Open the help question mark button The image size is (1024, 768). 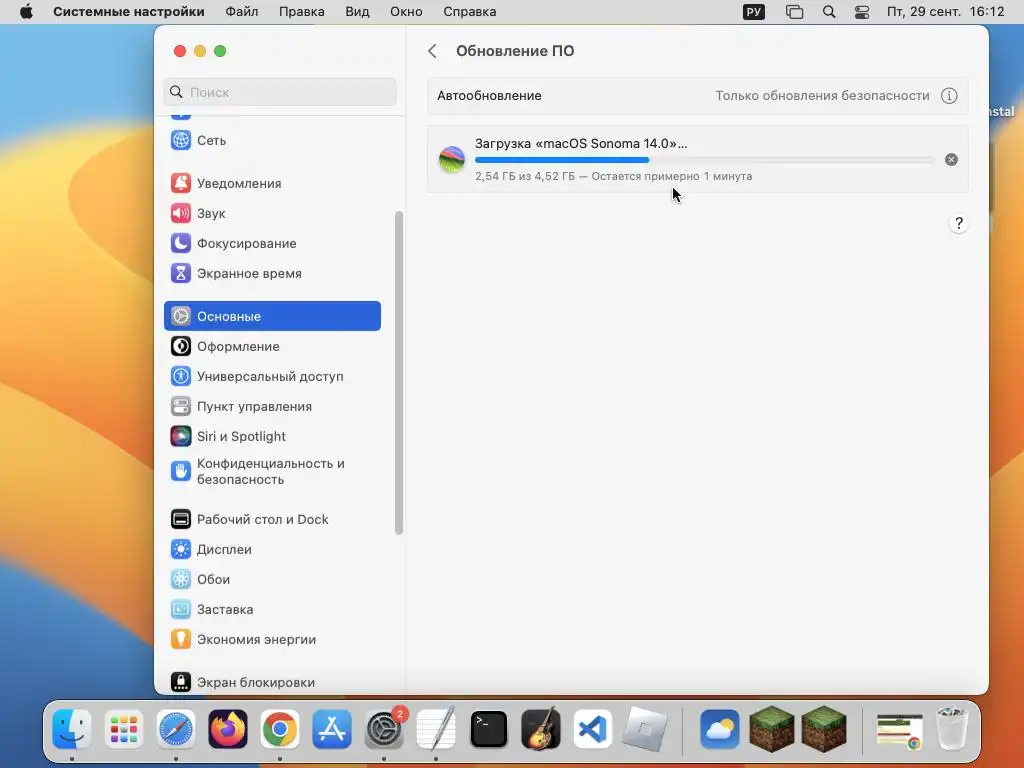click(958, 223)
